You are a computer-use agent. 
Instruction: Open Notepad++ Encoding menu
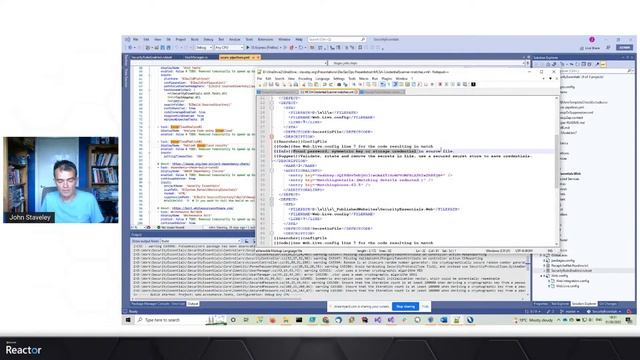(x=305, y=79)
